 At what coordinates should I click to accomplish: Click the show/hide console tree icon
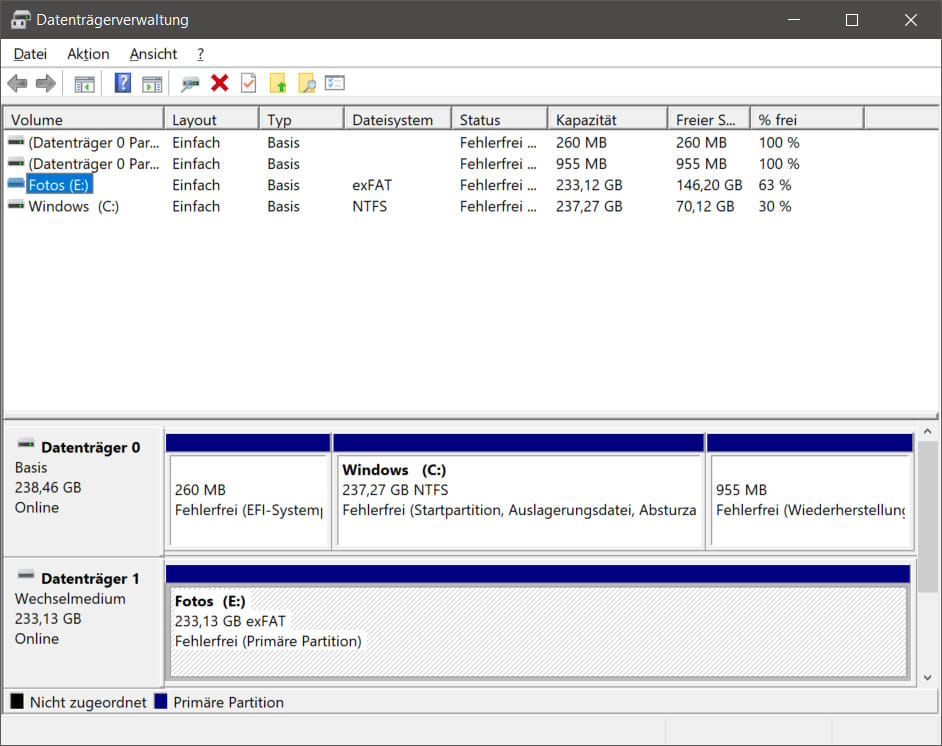(84, 84)
